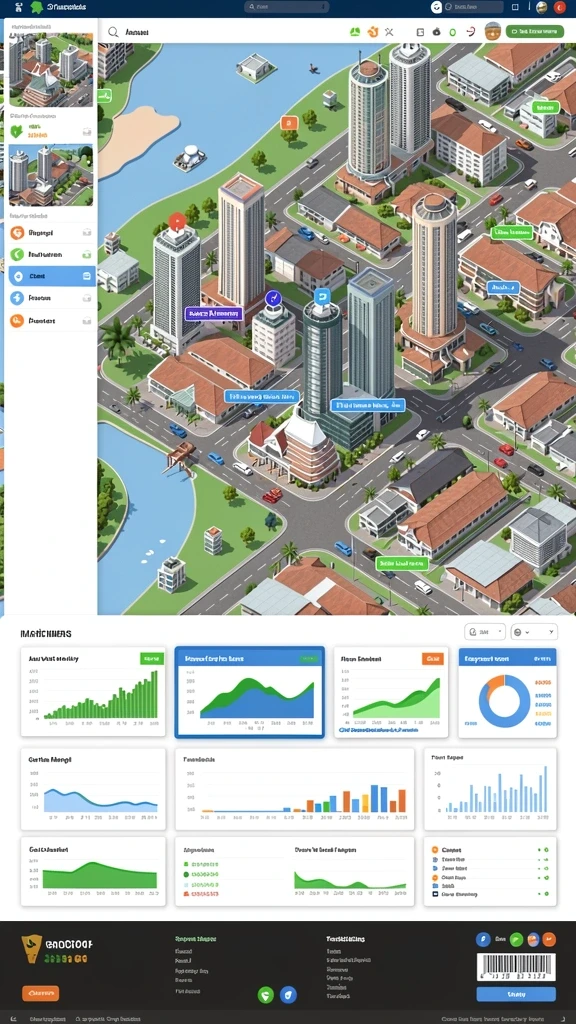Expand the second dropdown with the globe icon
Screen dimensions: 576x1024
coord(534,632)
